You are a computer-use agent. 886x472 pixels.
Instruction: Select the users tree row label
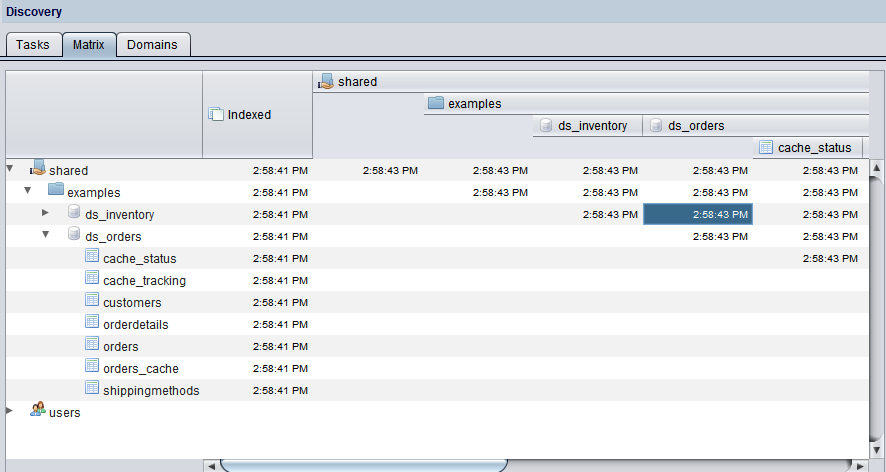tap(64, 413)
